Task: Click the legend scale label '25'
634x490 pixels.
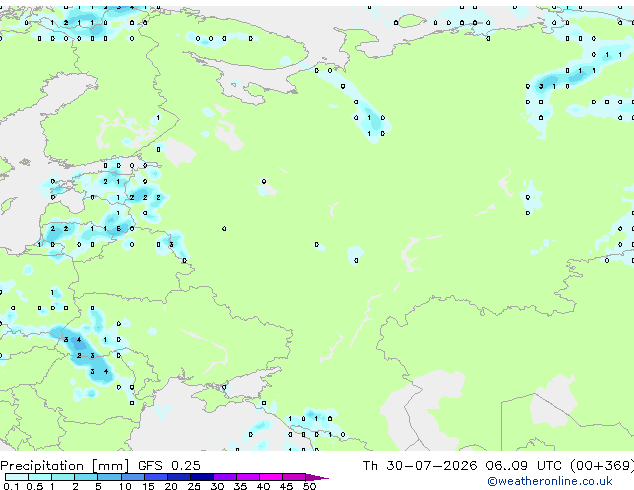Action: tap(194, 486)
